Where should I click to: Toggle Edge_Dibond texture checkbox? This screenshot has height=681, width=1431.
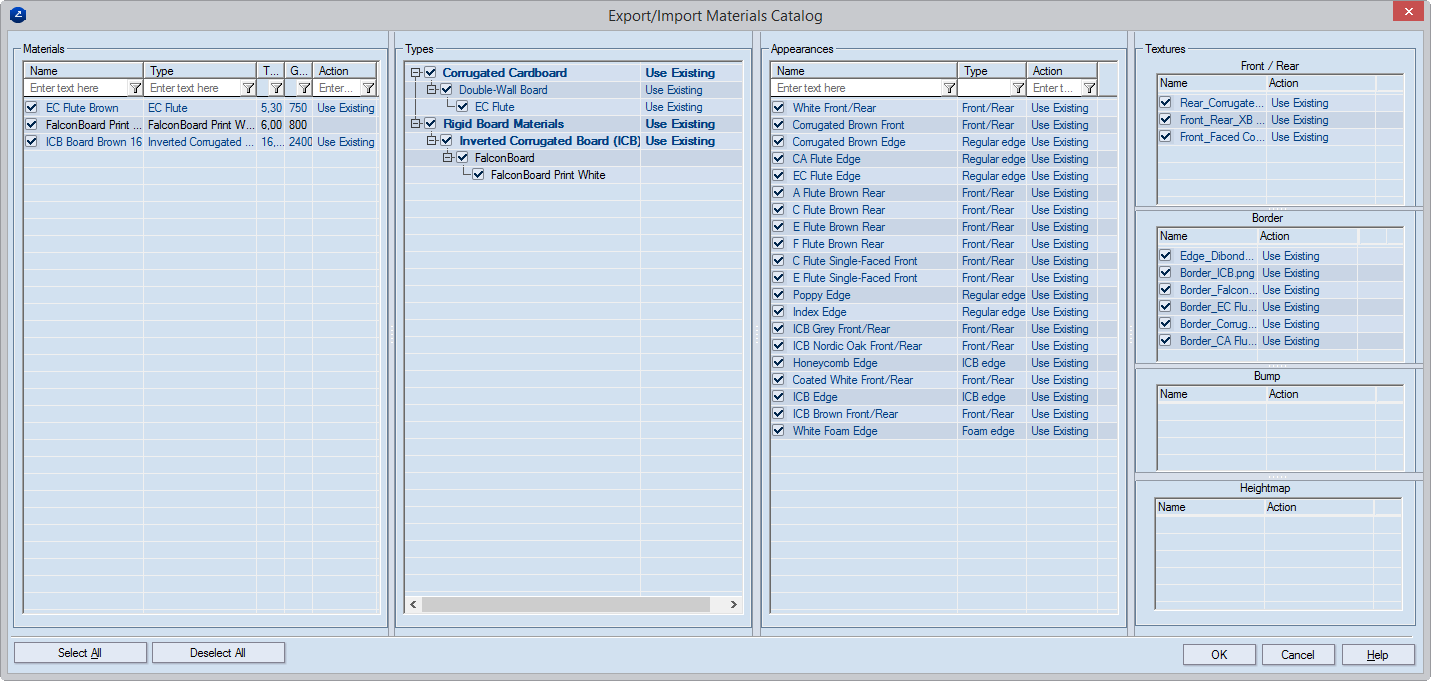(1165, 256)
